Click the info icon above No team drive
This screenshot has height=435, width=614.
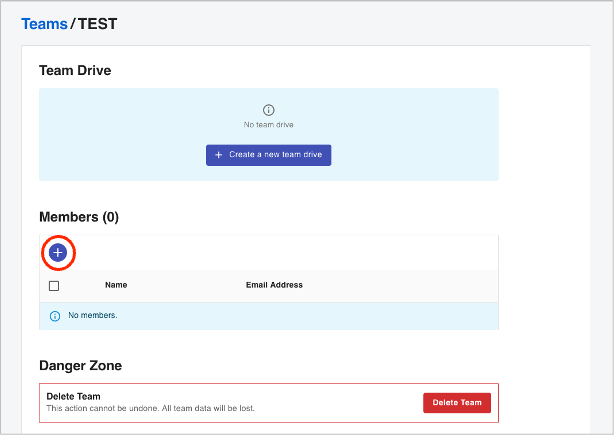(268, 110)
